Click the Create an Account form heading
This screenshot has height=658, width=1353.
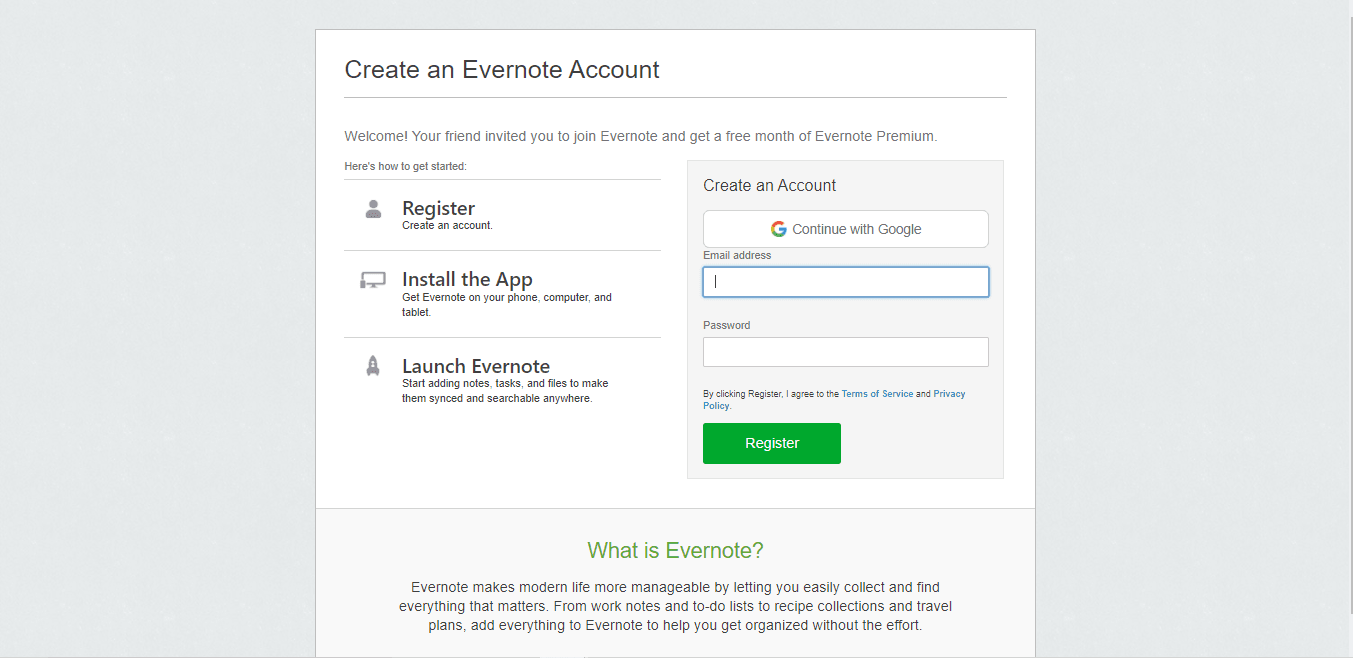click(769, 185)
